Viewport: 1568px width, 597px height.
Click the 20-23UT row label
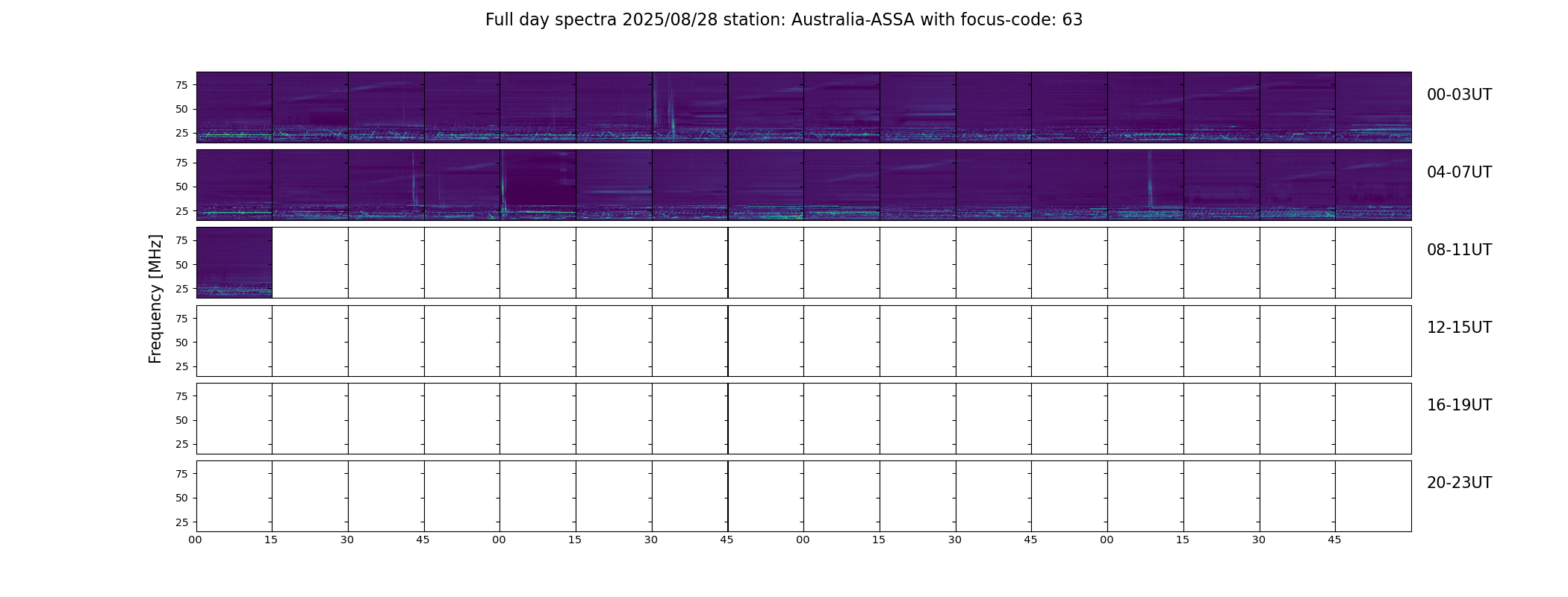point(1459,483)
